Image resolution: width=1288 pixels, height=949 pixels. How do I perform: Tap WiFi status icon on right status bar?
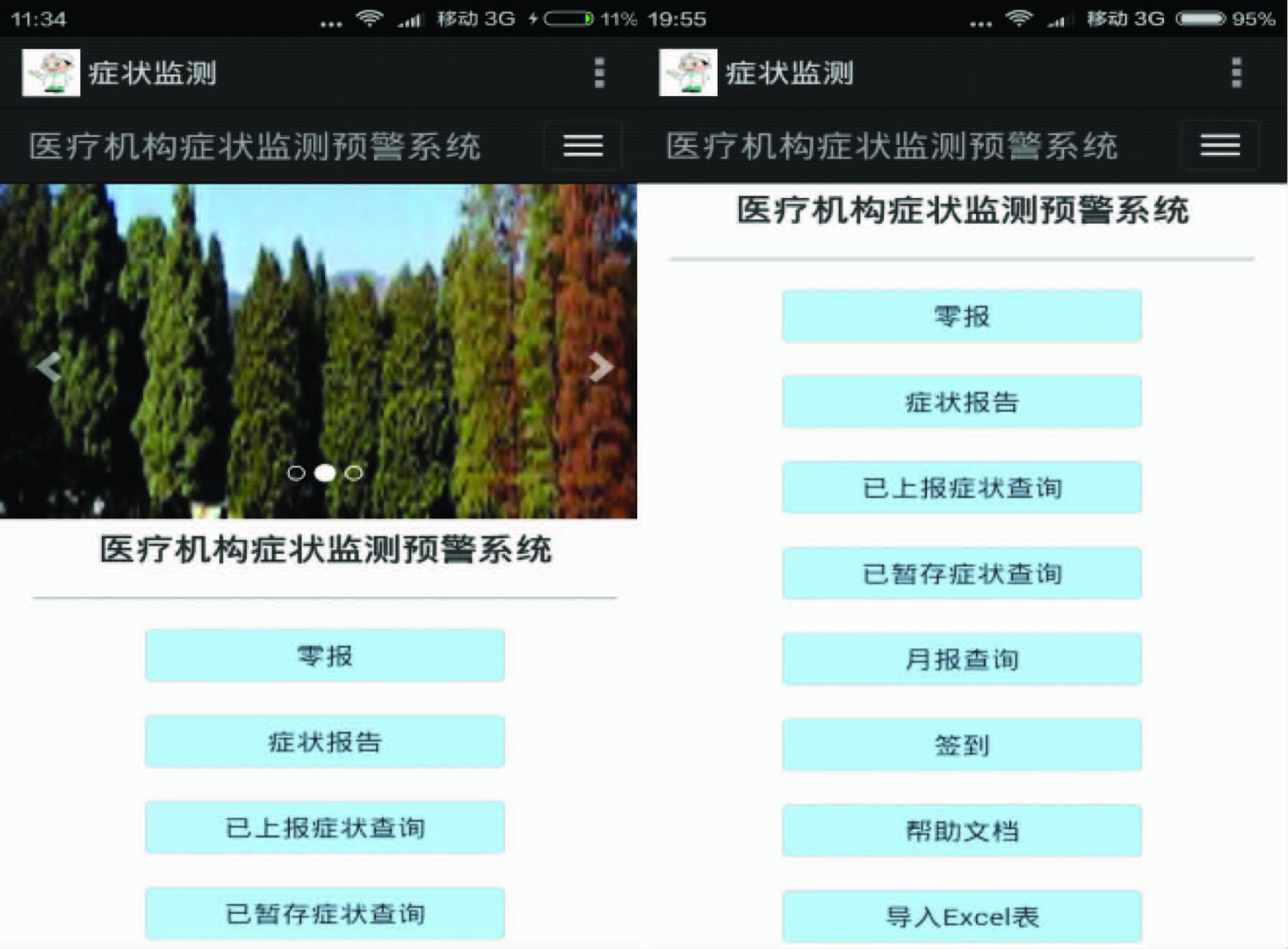tap(1019, 18)
